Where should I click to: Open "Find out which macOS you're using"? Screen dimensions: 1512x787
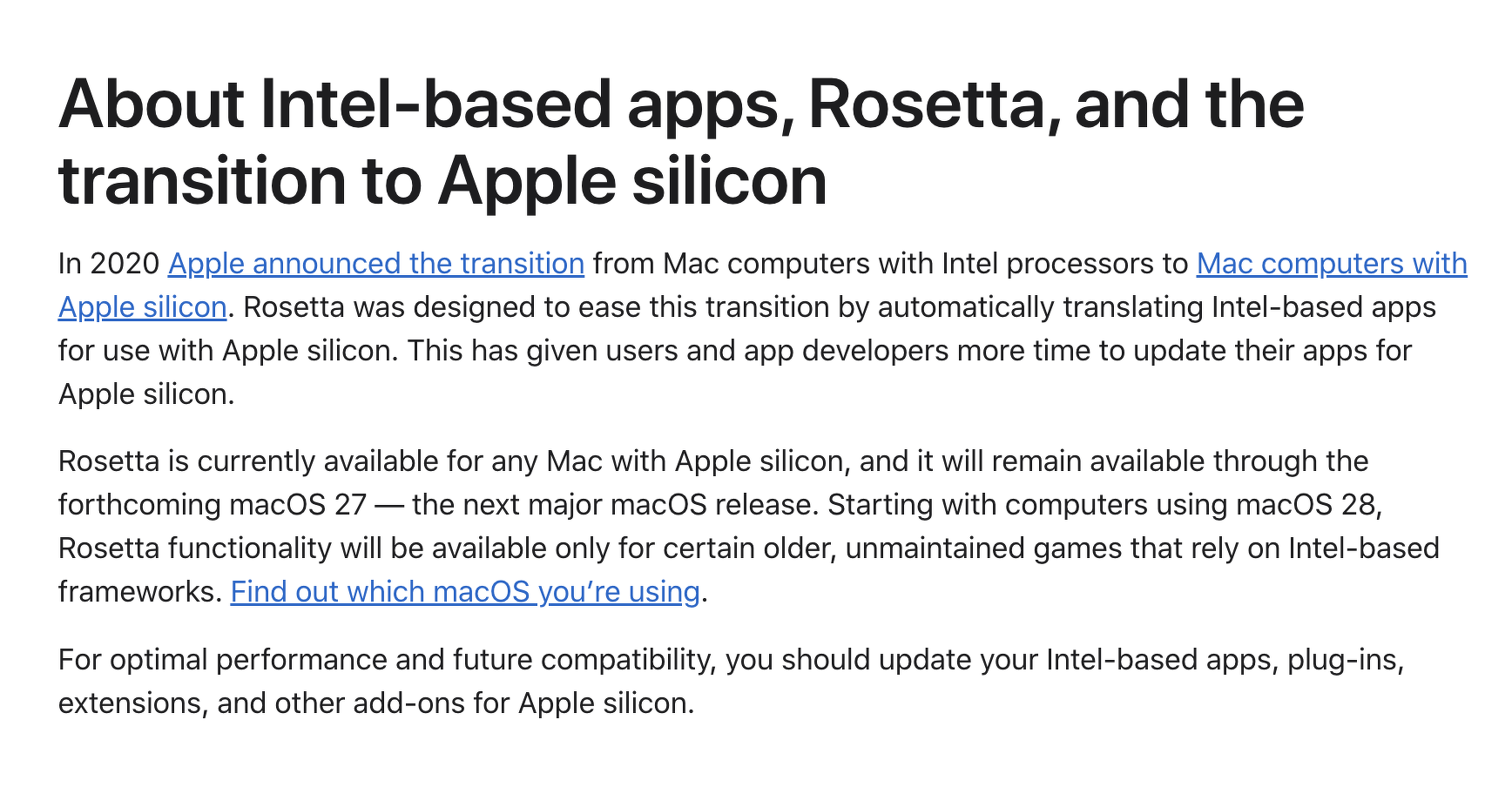pyautogui.click(x=465, y=592)
